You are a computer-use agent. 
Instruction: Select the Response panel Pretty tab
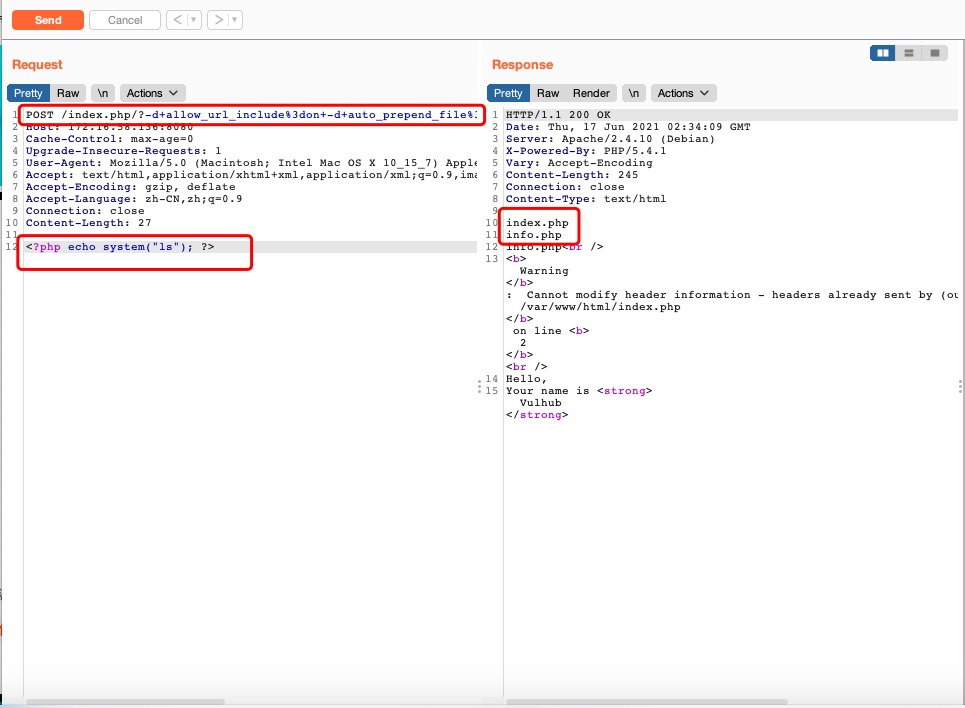508,93
